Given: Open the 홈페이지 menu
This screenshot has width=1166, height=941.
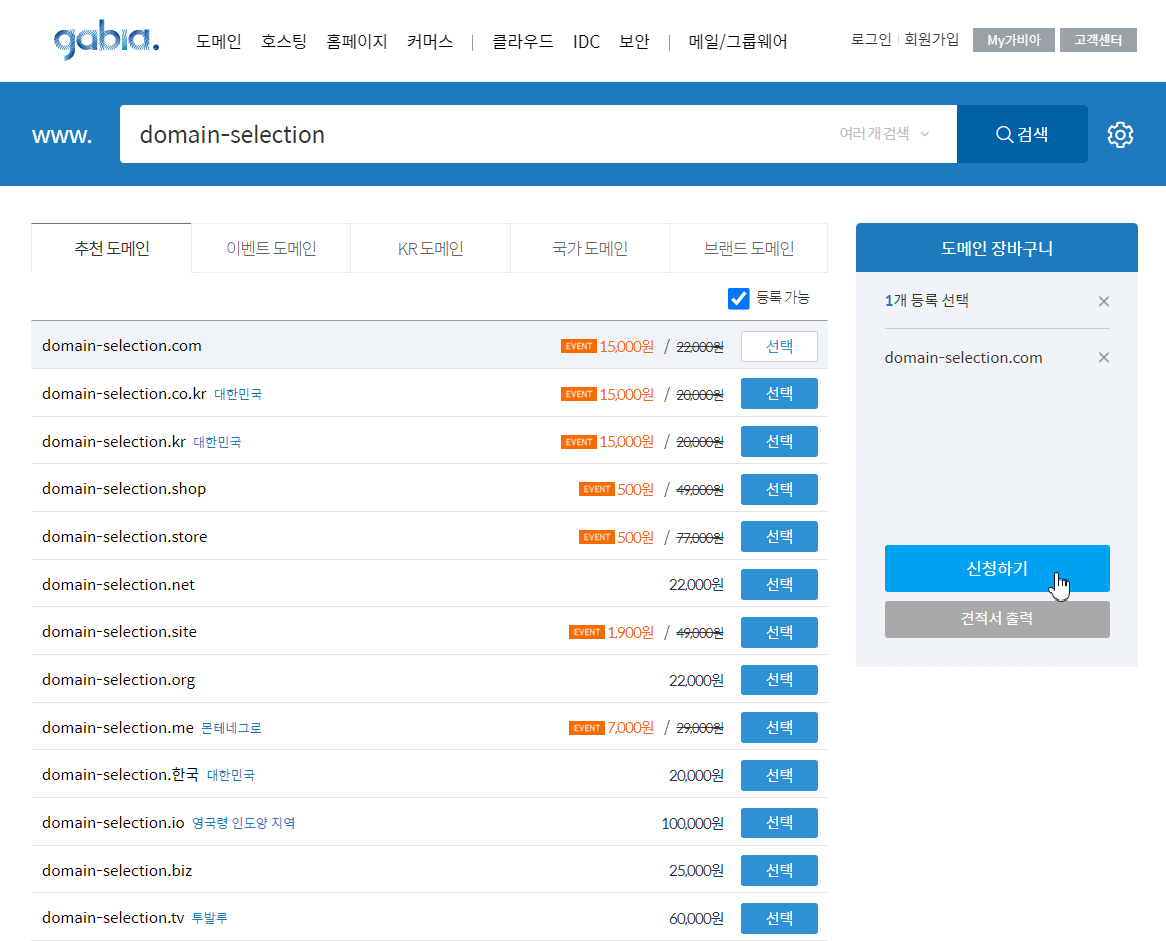Looking at the screenshot, I should pos(357,42).
